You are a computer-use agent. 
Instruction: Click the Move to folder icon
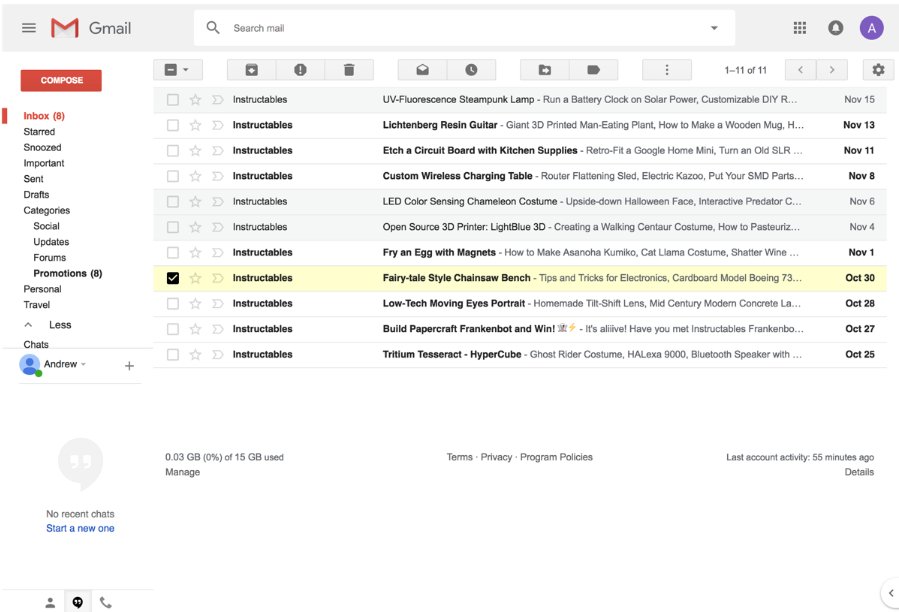point(544,70)
